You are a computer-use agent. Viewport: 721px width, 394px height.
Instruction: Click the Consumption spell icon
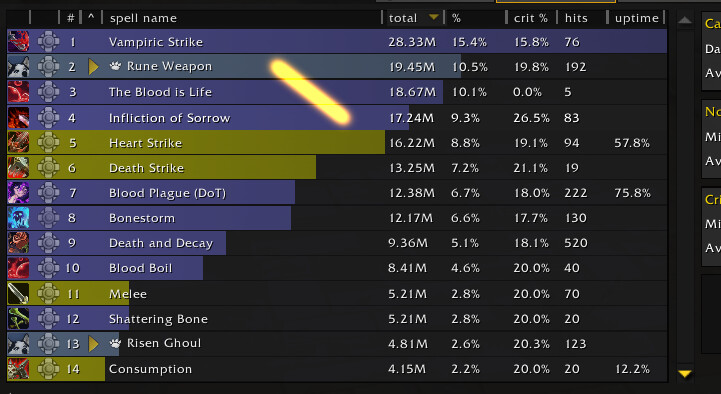click(x=18, y=369)
